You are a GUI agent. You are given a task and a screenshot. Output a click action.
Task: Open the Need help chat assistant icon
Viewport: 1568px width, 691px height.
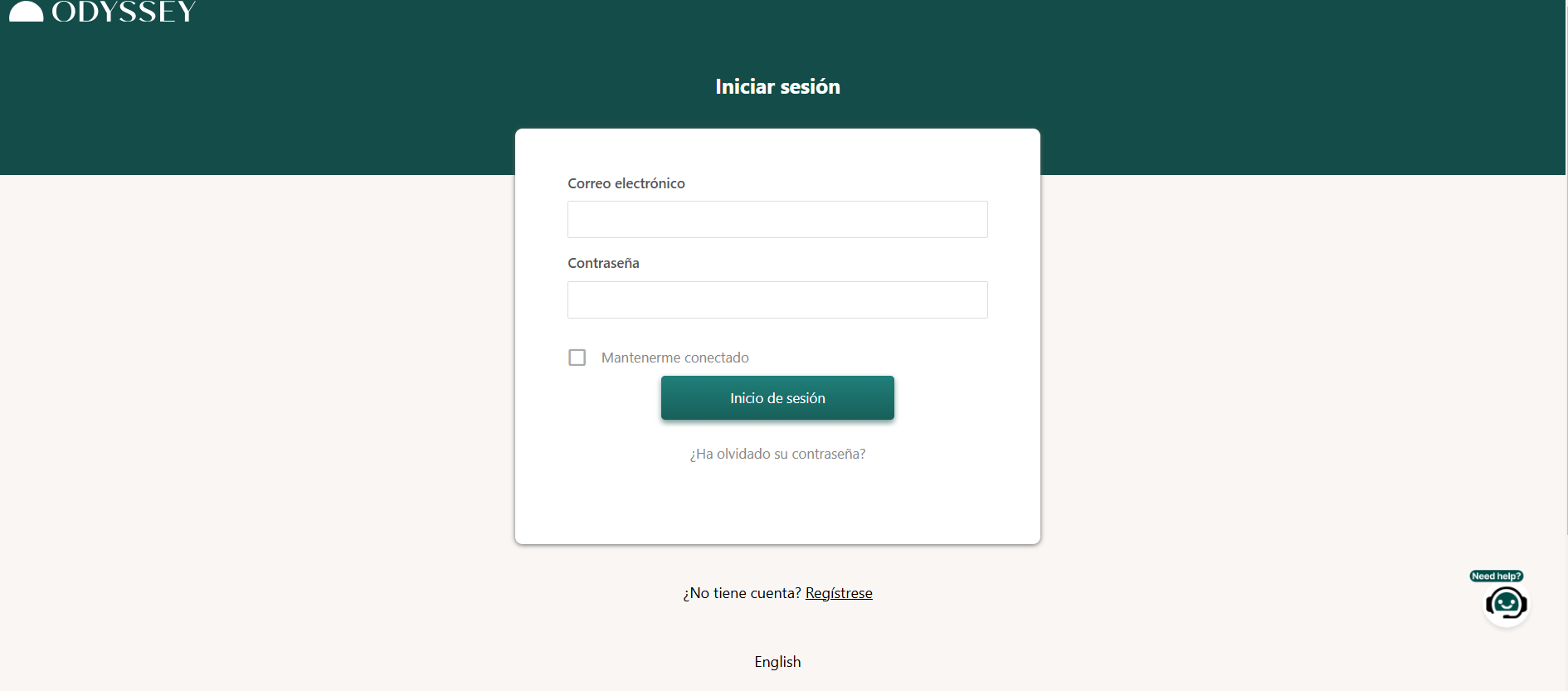[1506, 603]
